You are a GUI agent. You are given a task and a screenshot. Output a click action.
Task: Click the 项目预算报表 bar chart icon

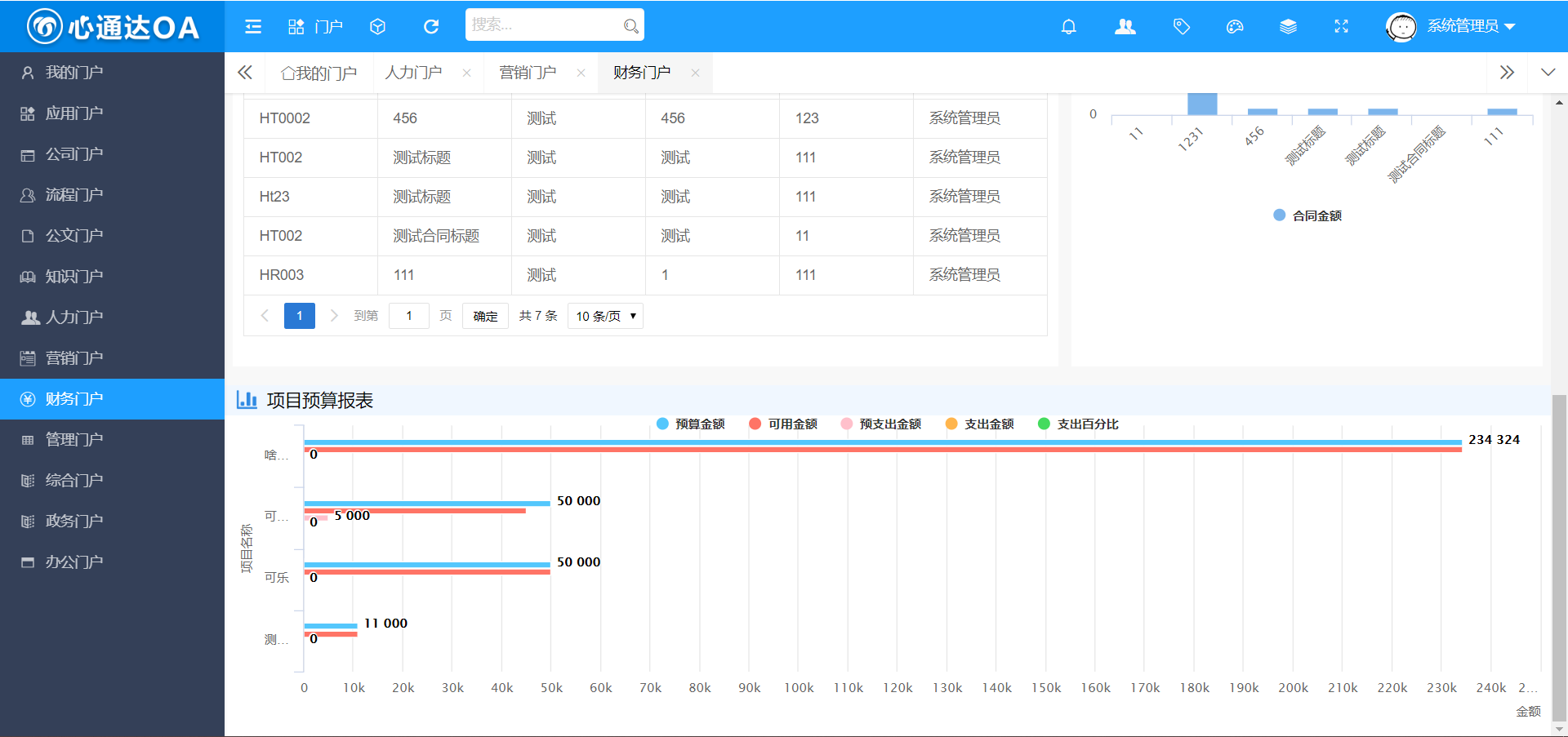click(247, 400)
